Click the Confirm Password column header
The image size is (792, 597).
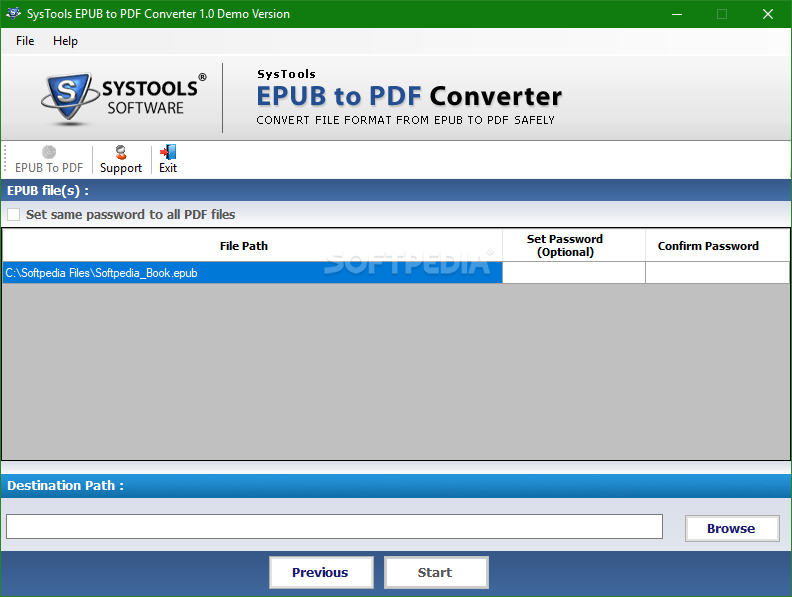tap(717, 245)
